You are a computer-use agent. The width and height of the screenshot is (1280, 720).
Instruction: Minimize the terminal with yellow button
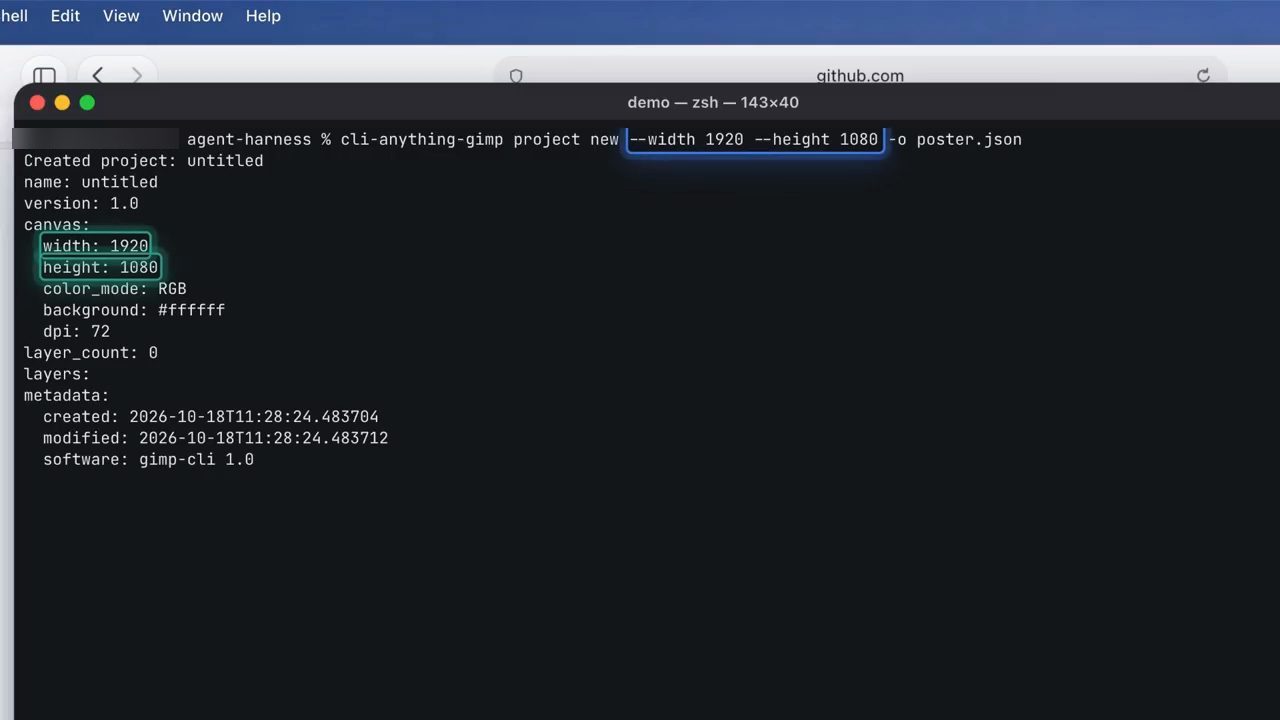pos(62,102)
